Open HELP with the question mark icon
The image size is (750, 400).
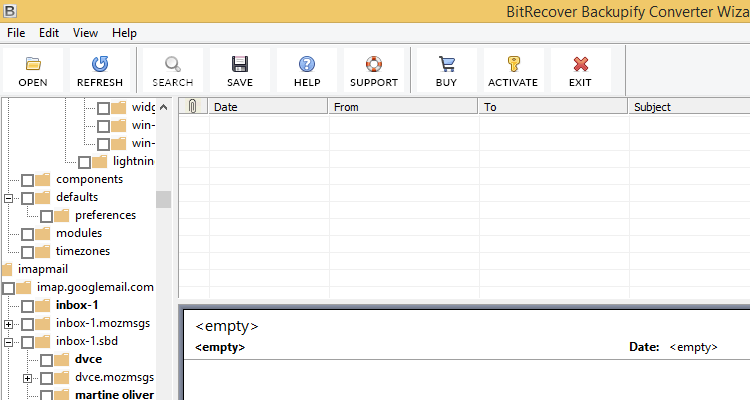(x=307, y=64)
